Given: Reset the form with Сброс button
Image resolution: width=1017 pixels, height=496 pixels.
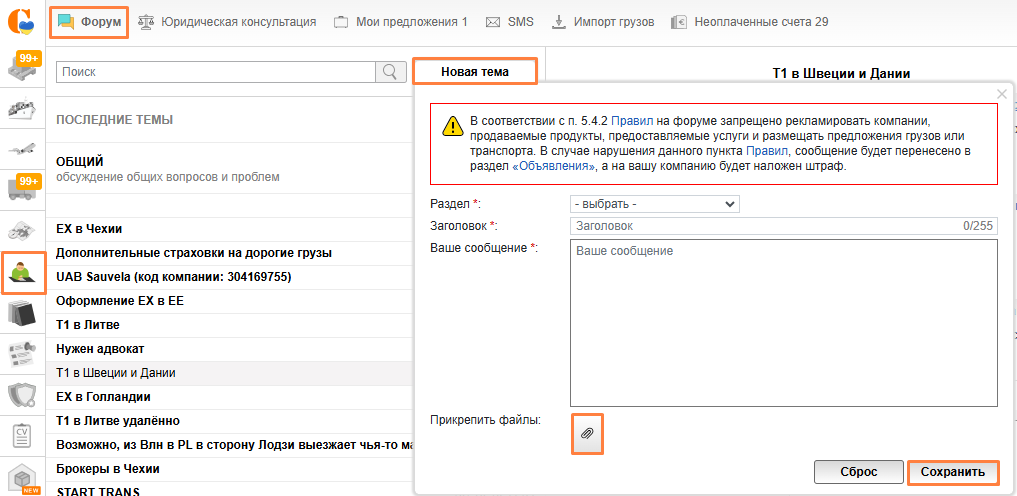Looking at the screenshot, I should point(858,472).
